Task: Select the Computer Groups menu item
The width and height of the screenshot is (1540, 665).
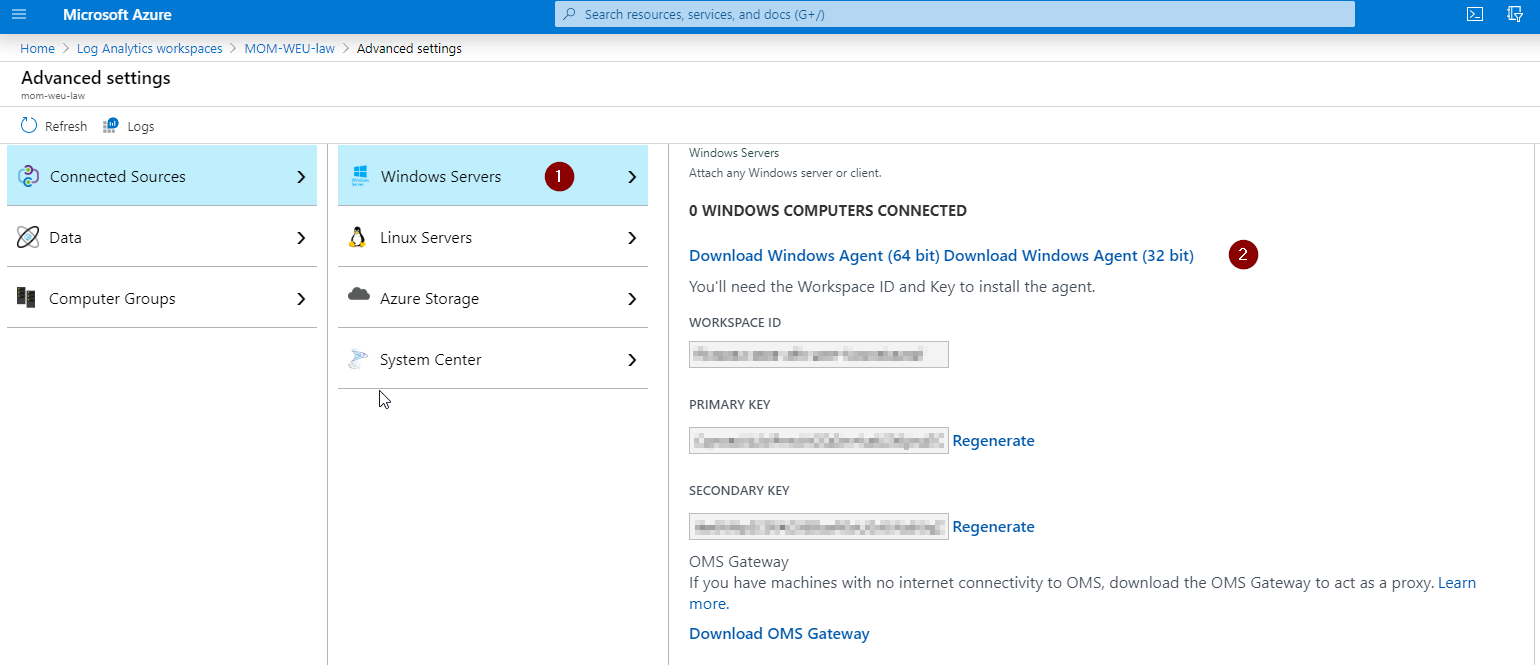Action: pyautogui.click(x=162, y=298)
